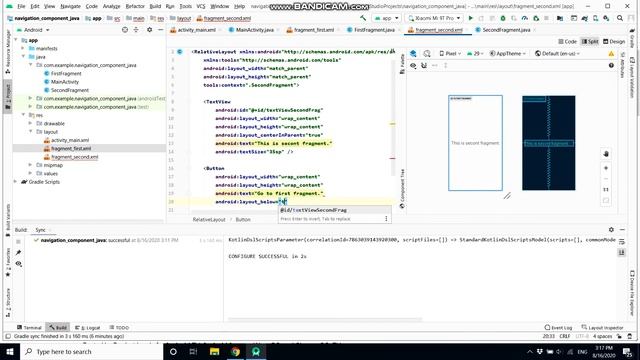Switch editor to Design view
Screen dimensions: 640x360
[x=614, y=42]
